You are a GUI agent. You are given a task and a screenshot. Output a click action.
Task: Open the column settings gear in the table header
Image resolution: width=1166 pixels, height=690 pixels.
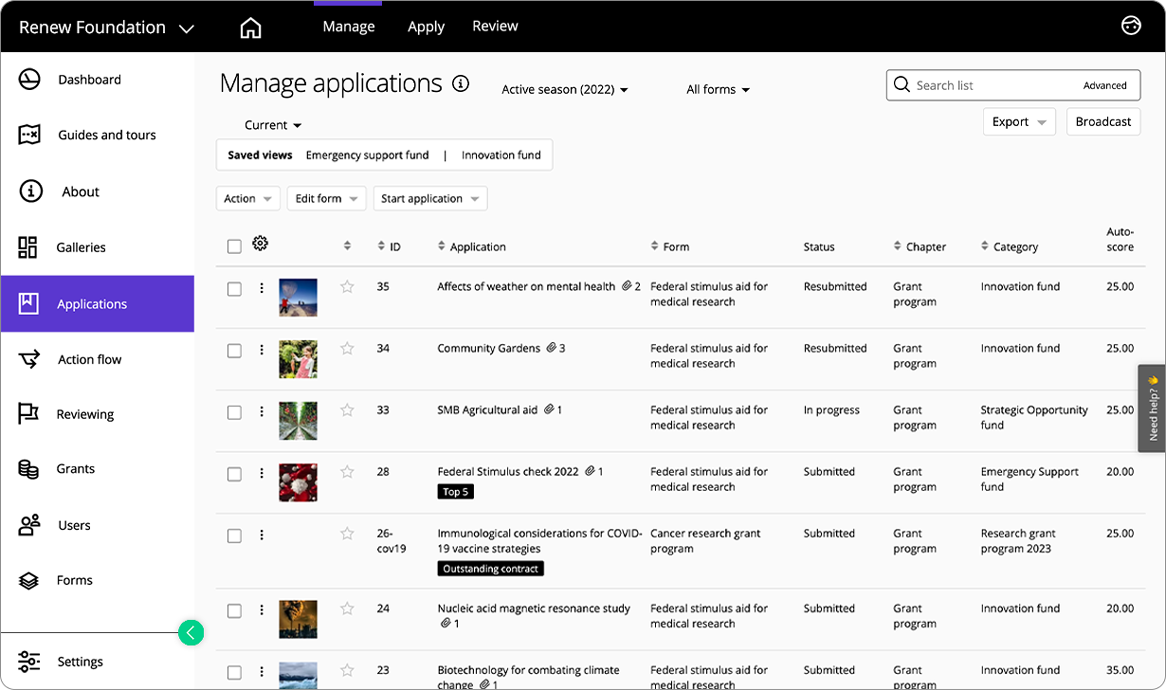coord(261,242)
